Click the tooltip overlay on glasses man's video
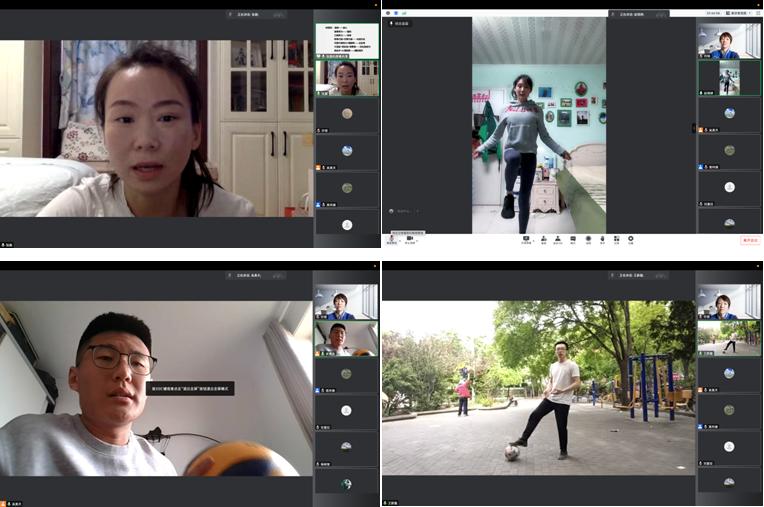 coord(190,388)
